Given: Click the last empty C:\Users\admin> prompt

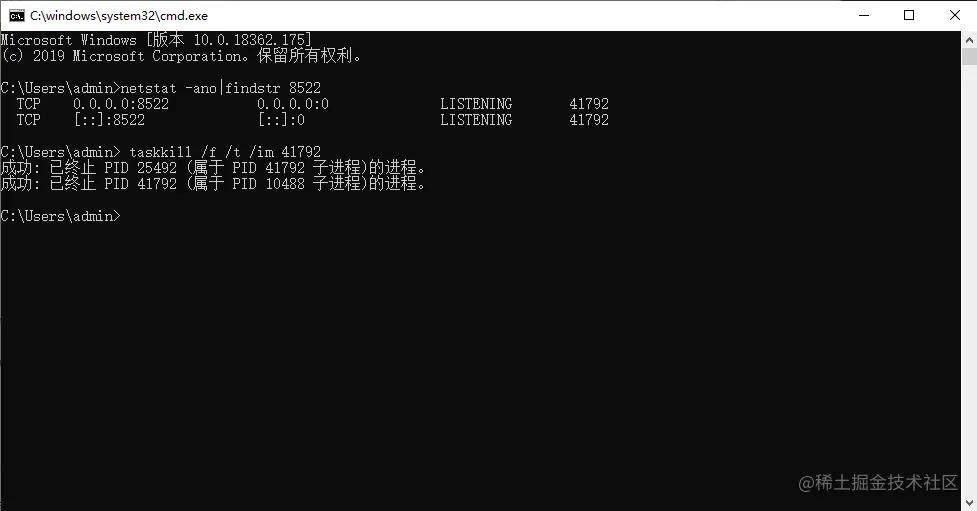Looking at the screenshot, I should (60, 216).
